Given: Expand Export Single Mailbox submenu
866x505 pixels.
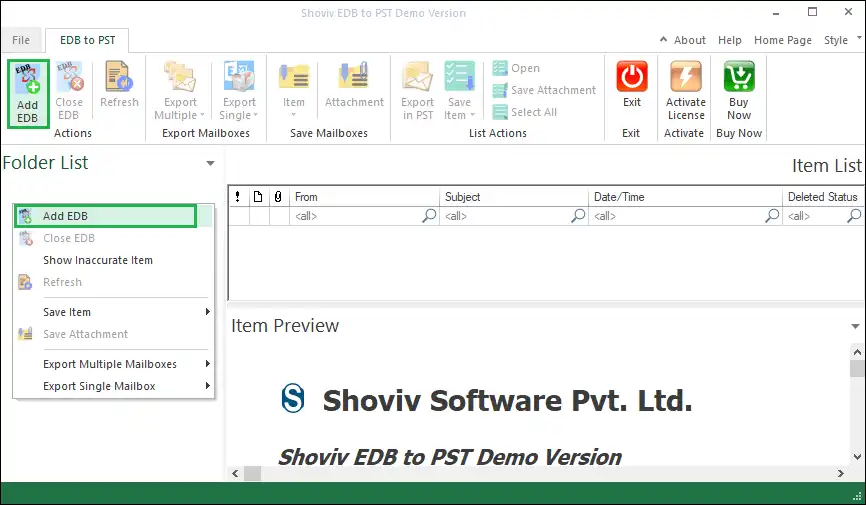Looking at the screenshot, I should pos(208,386).
